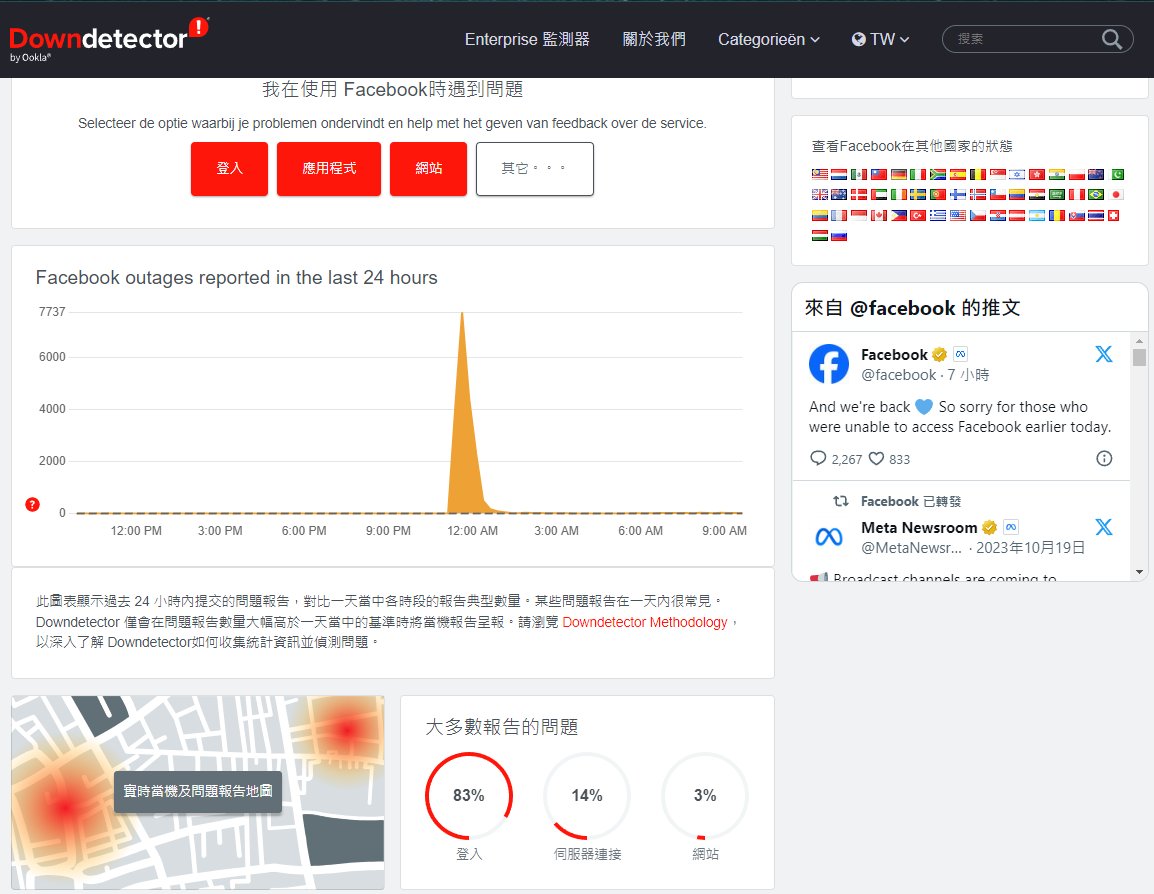Open the Enterprise 監測器 menu item
Viewport: 1154px width, 894px height.
[527, 39]
